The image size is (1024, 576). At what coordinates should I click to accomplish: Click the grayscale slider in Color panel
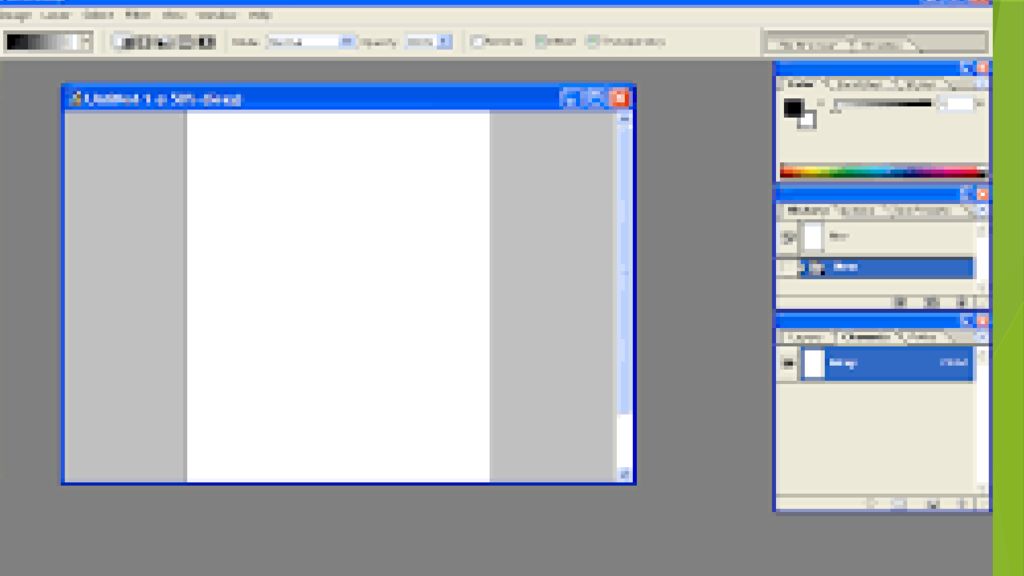click(884, 104)
